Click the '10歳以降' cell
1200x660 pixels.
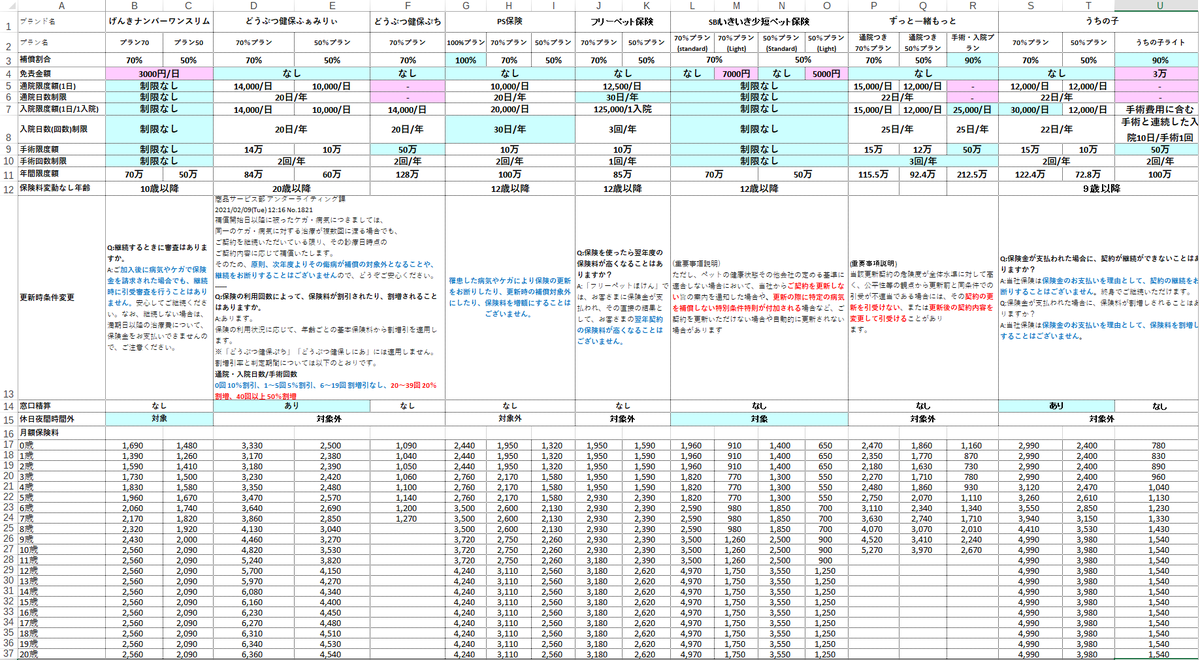point(161,188)
